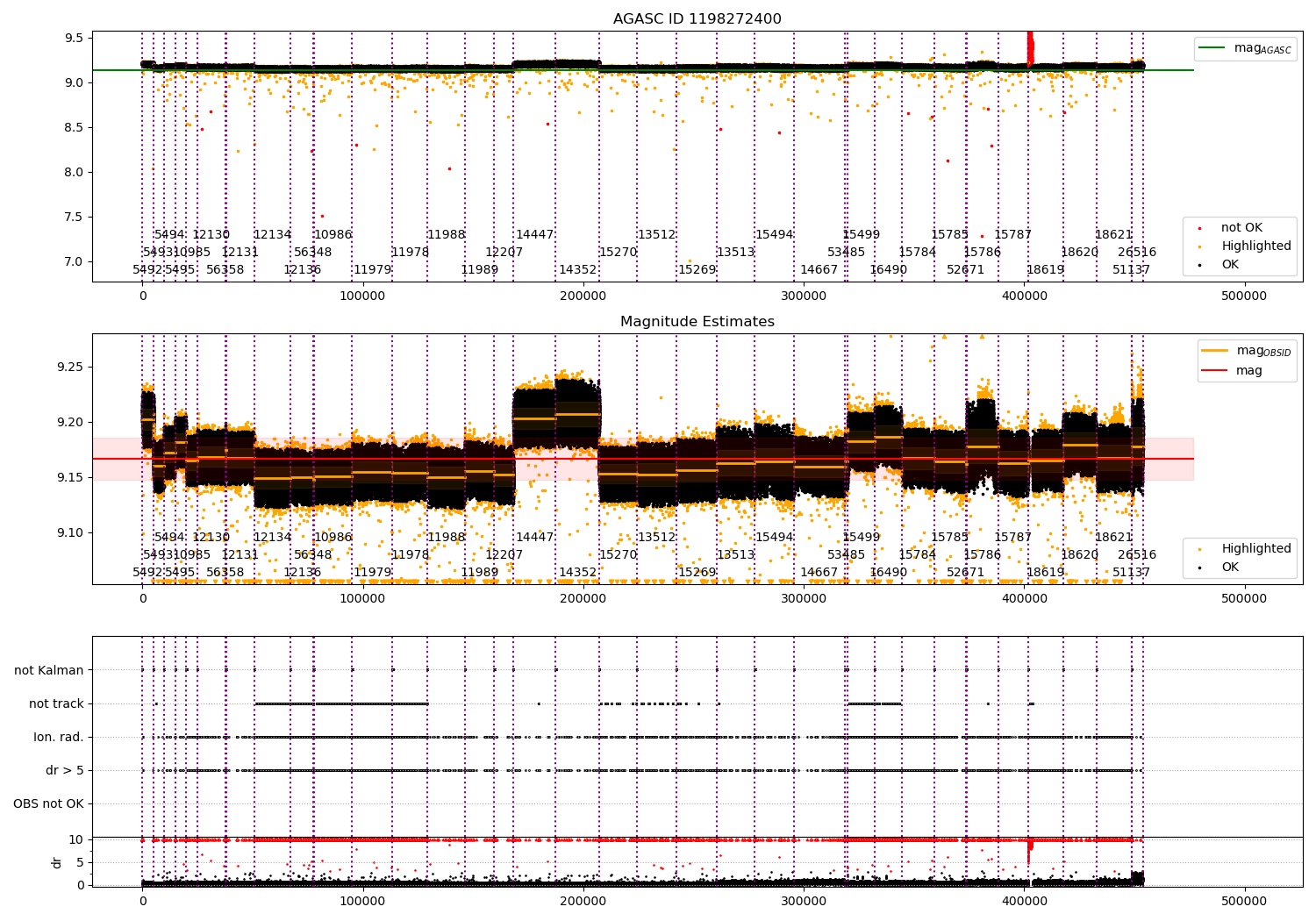
Task: Click the '300000' x-tick under middle panel
Action: 804,598
